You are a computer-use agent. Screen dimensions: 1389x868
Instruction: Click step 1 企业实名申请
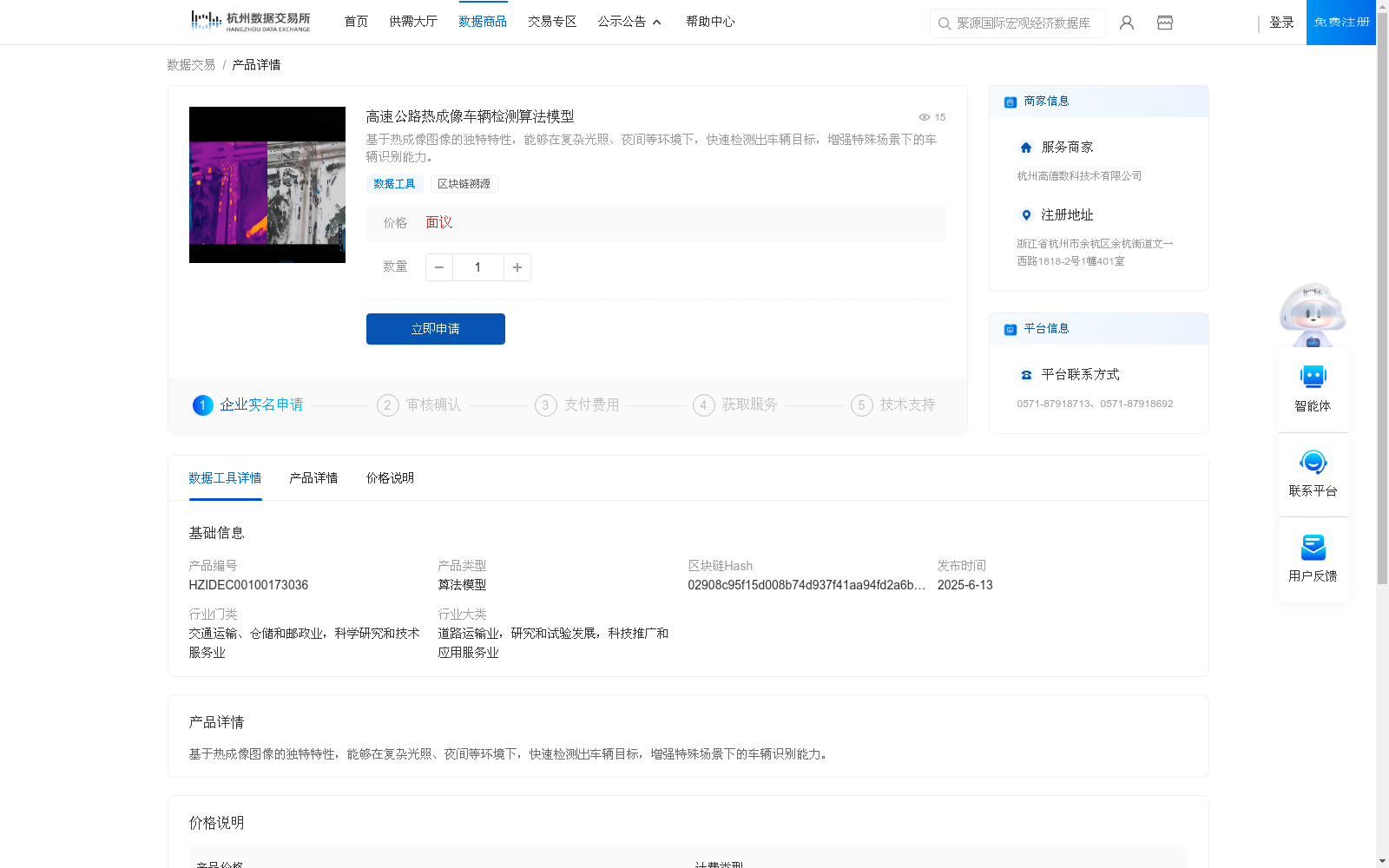[248, 405]
